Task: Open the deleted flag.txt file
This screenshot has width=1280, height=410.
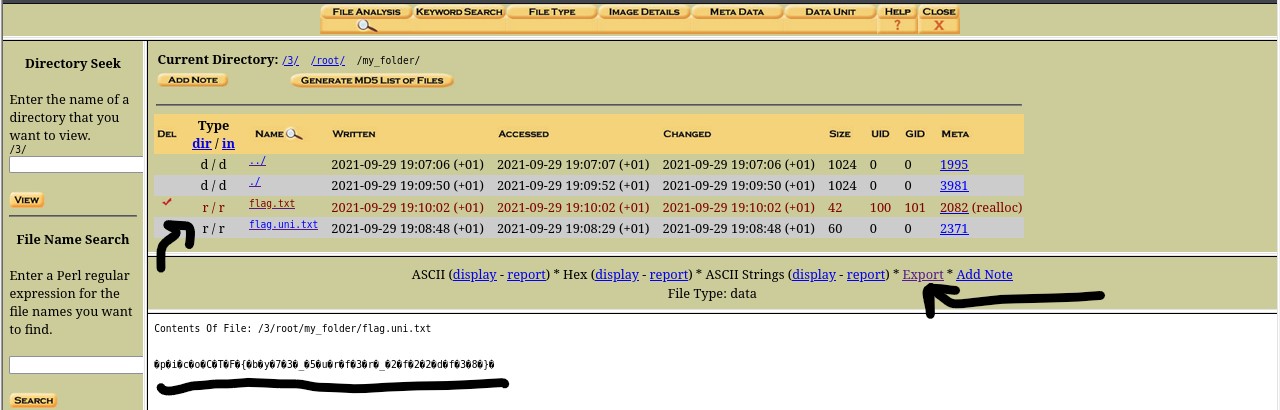Action: [x=272, y=204]
